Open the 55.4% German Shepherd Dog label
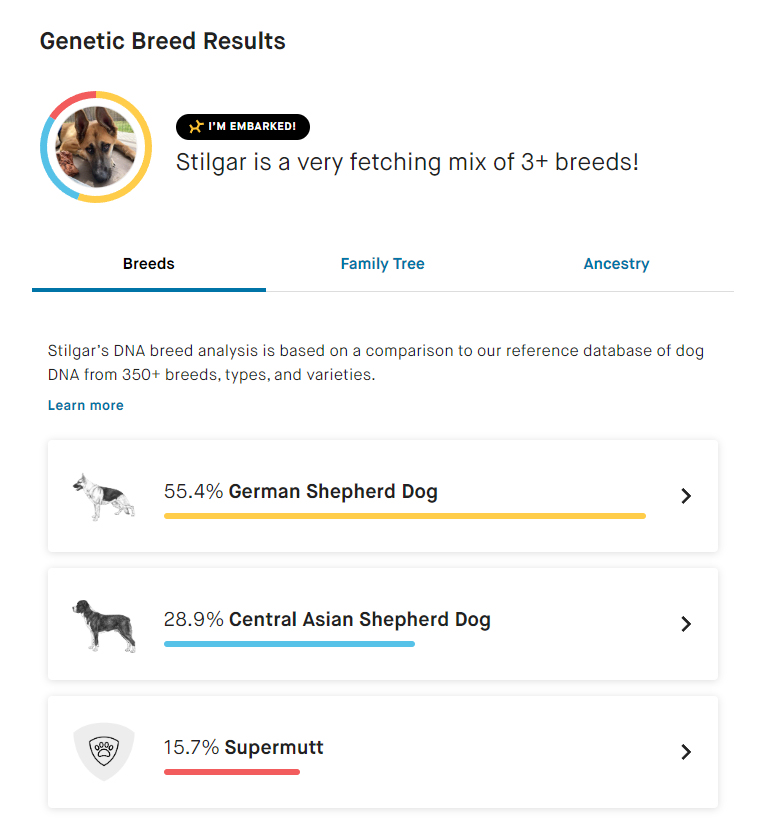This screenshot has height=830, width=761. point(301,492)
